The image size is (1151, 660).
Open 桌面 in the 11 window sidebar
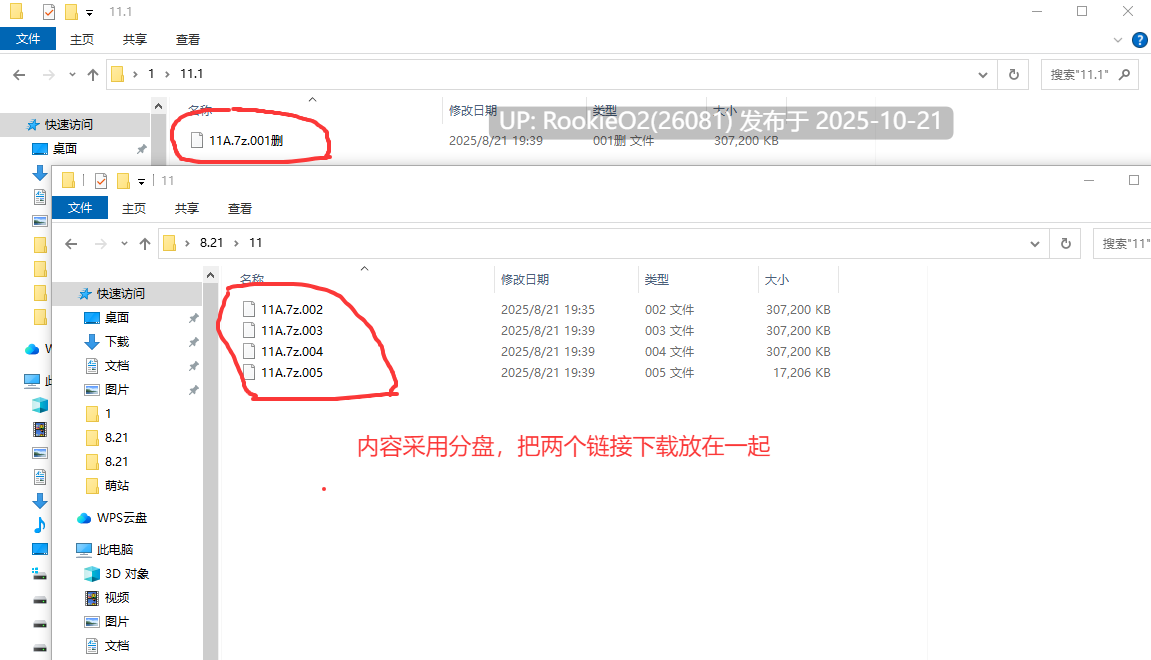[x=117, y=318]
